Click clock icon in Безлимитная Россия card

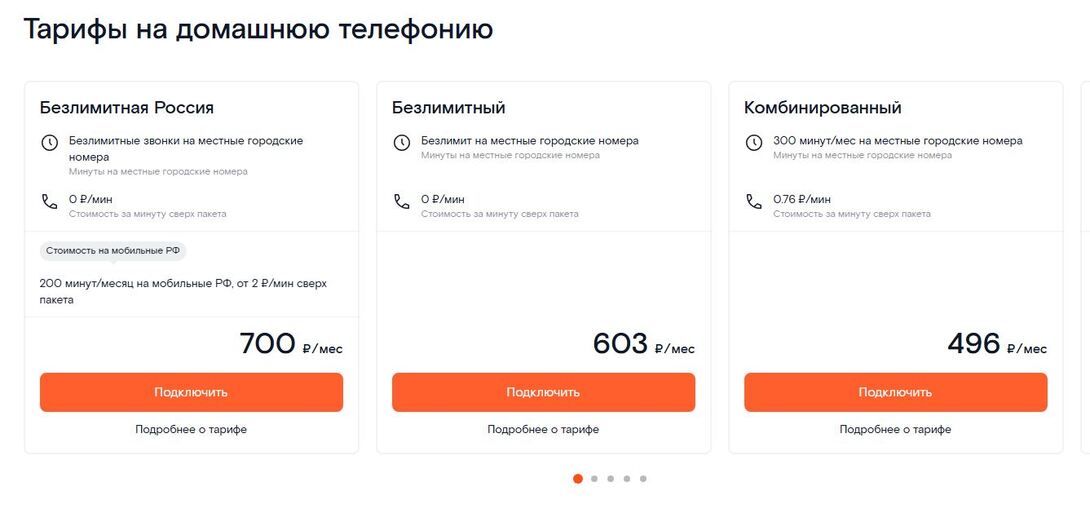pyautogui.click(x=49, y=143)
